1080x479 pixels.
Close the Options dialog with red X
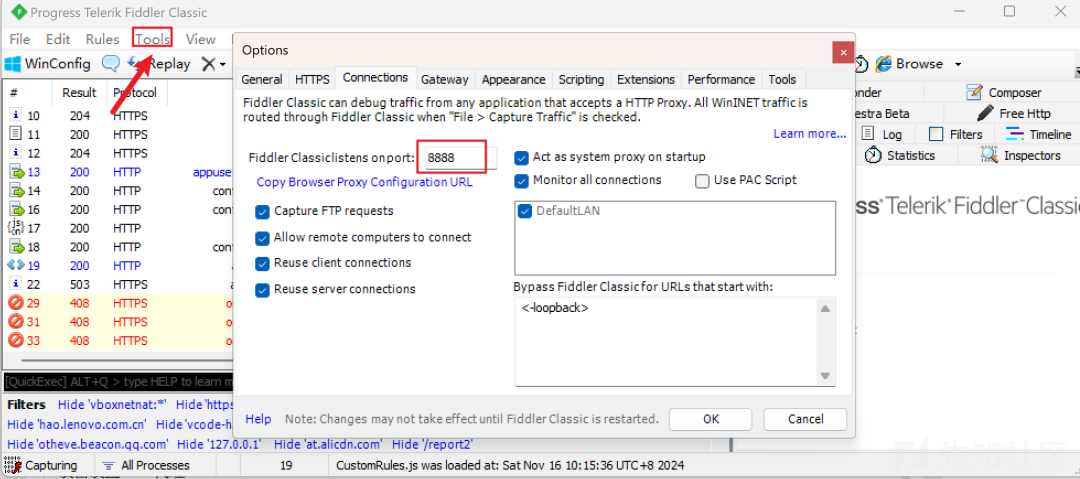click(x=842, y=53)
